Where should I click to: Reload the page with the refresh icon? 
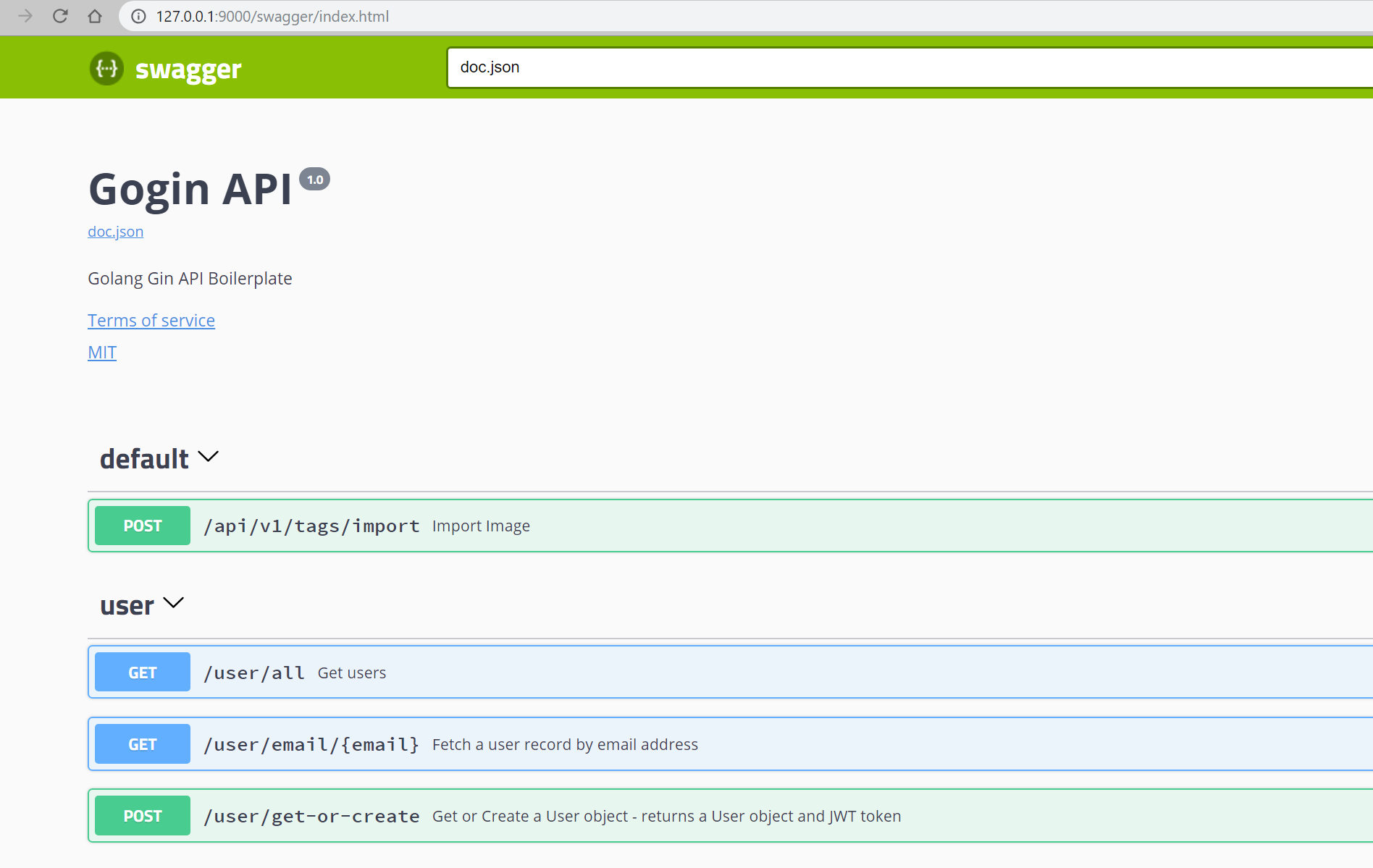click(60, 16)
